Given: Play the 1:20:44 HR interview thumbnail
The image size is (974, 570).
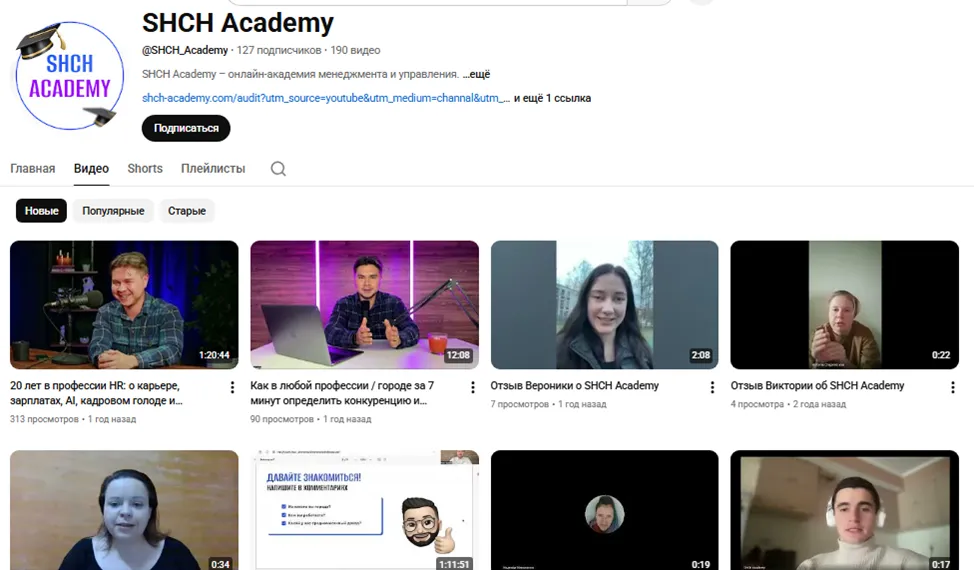Looking at the screenshot, I should coord(124,305).
